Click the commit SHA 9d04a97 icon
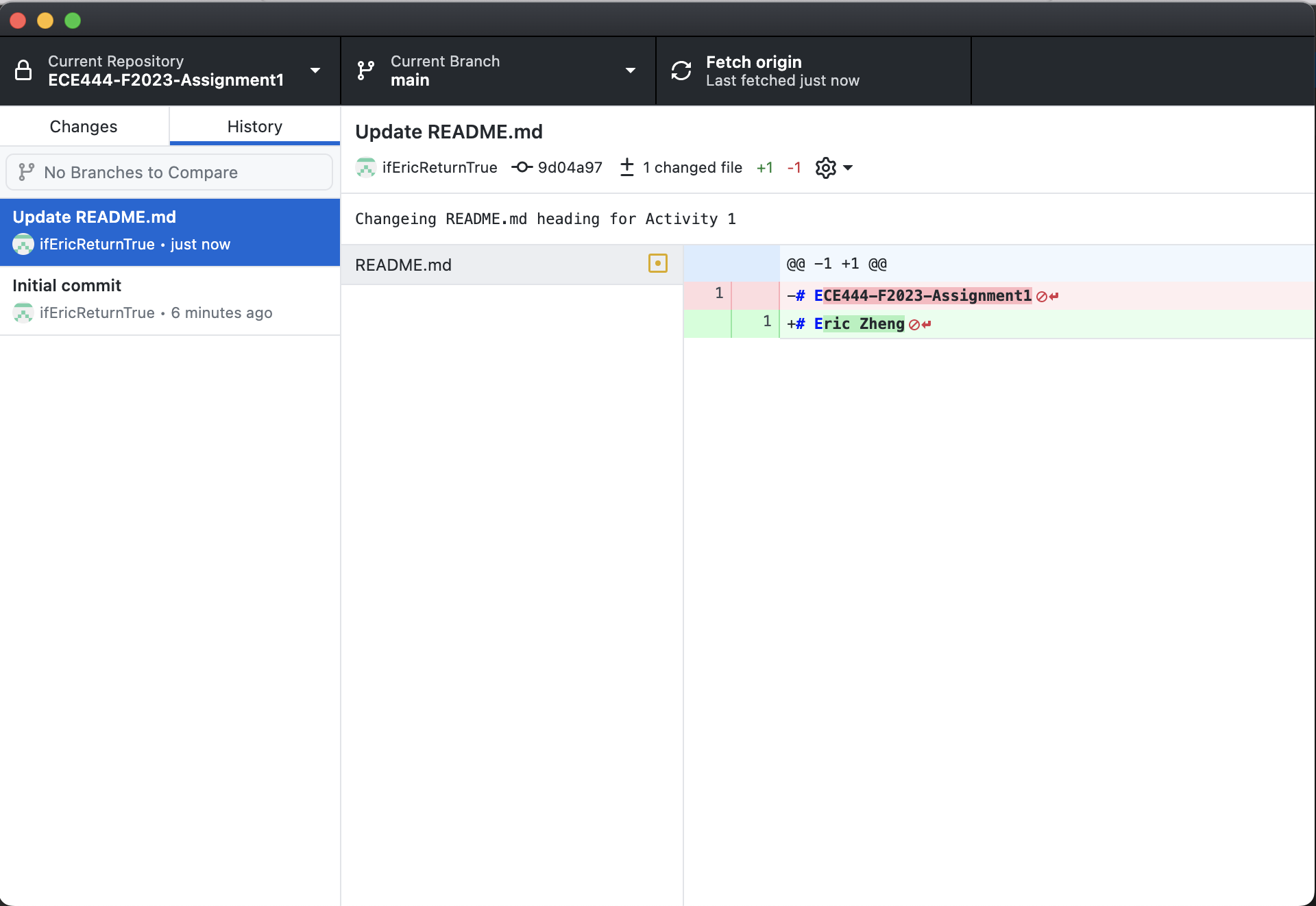1316x906 pixels. pos(522,167)
